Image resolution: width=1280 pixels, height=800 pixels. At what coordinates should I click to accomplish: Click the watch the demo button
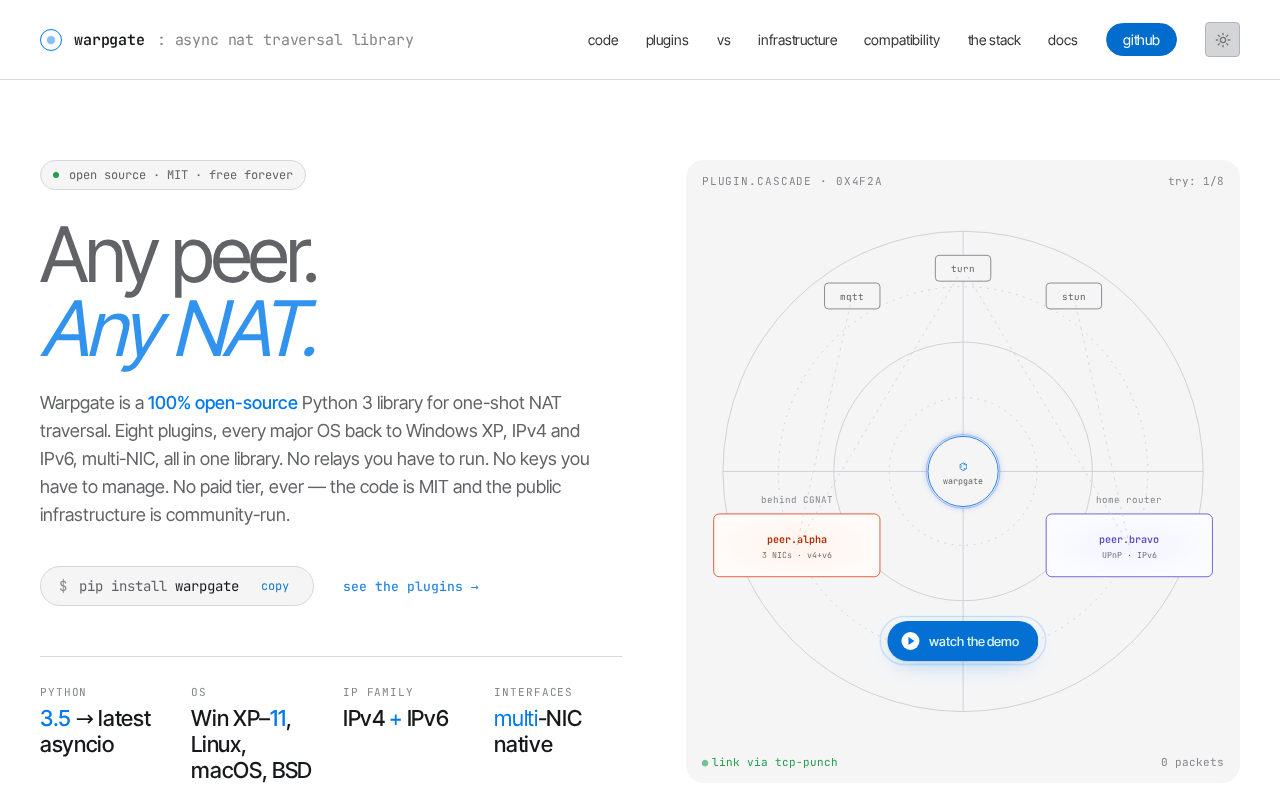click(x=963, y=641)
